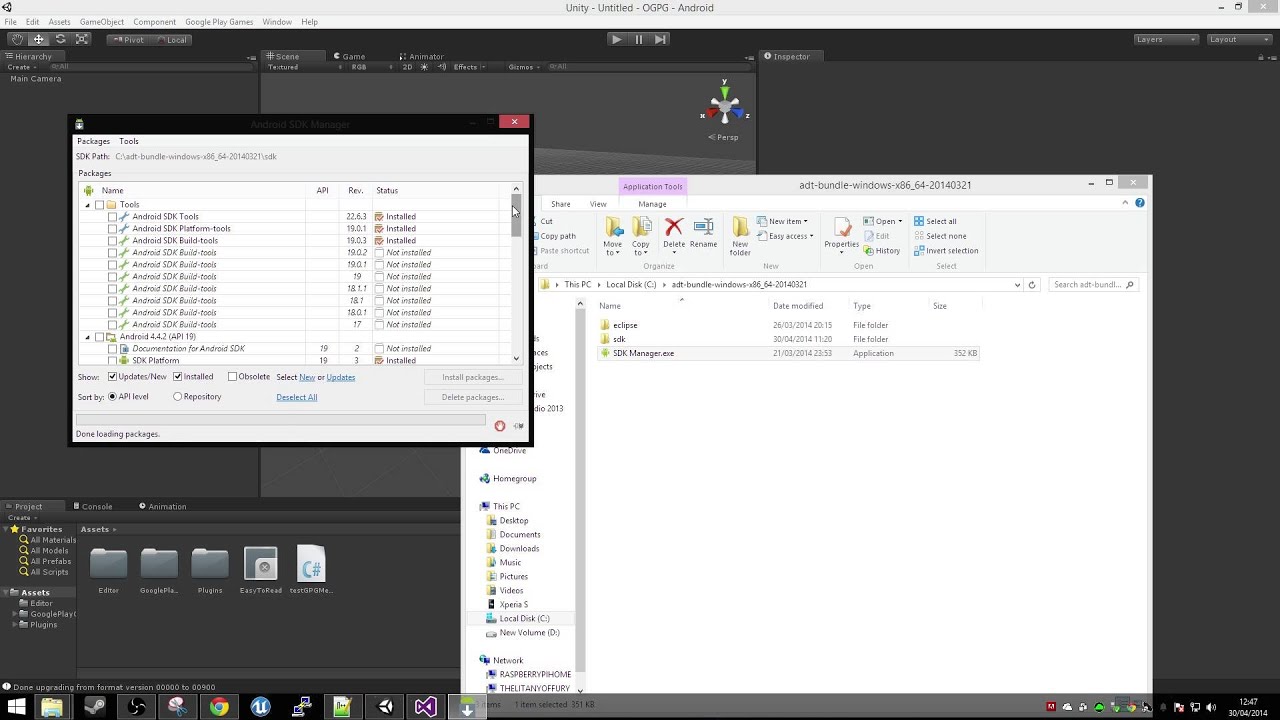
Task: Click the Unity Play button
Action: click(616, 39)
